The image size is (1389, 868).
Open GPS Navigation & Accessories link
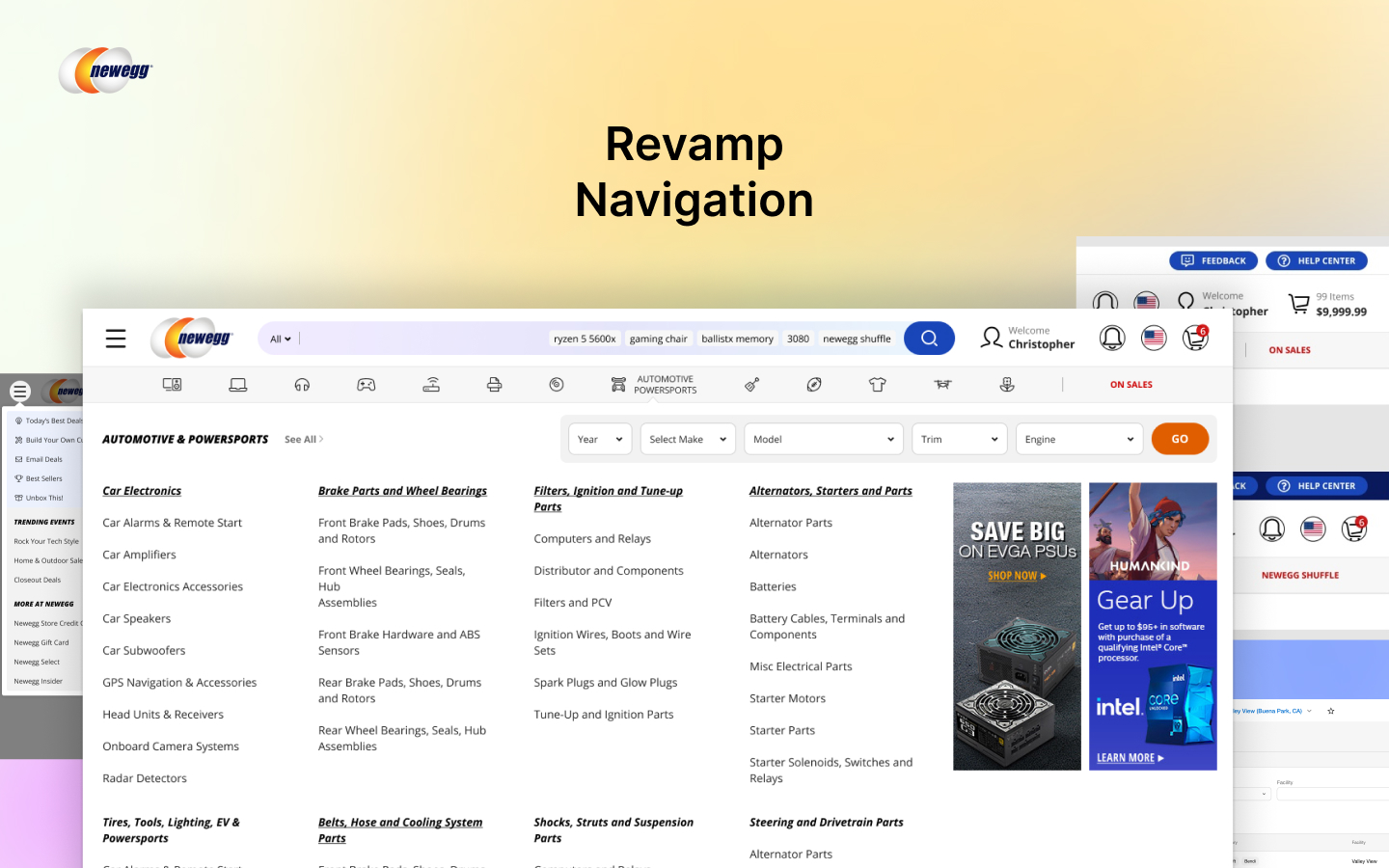(179, 683)
